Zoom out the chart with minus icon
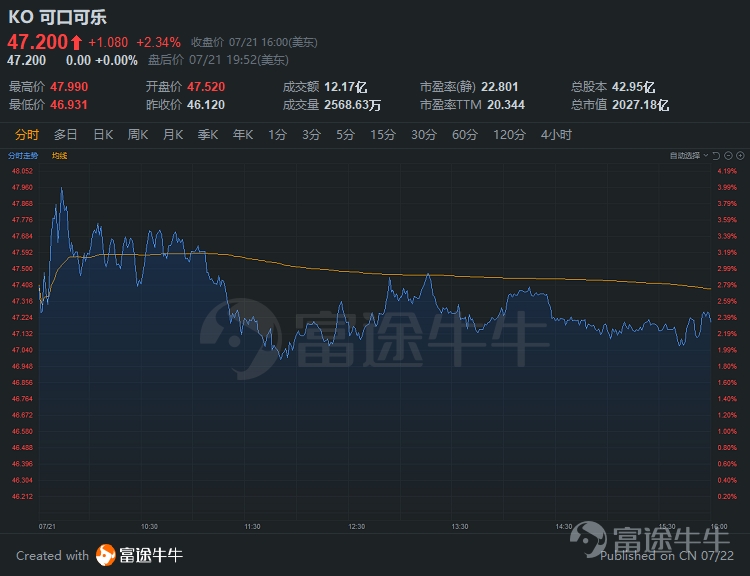The width and height of the screenshot is (750, 576). [x=728, y=155]
